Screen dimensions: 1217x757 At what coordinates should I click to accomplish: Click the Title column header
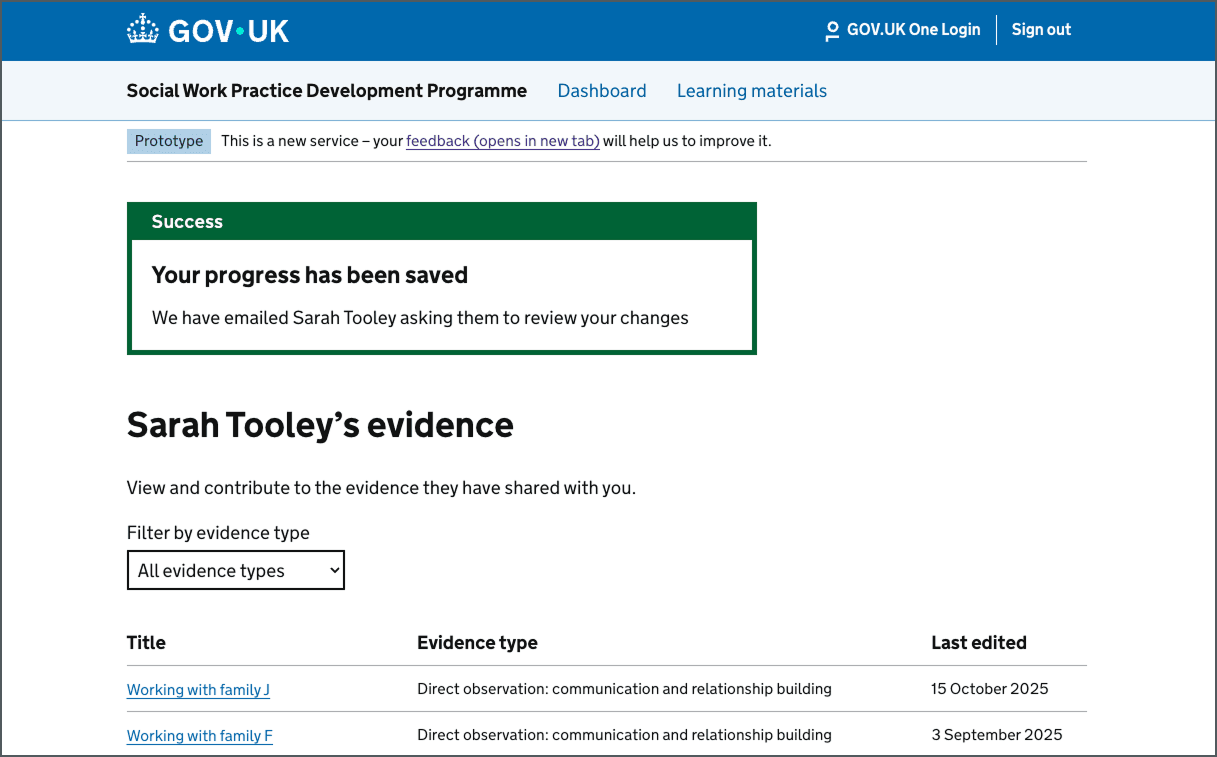(x=146, y=642)
